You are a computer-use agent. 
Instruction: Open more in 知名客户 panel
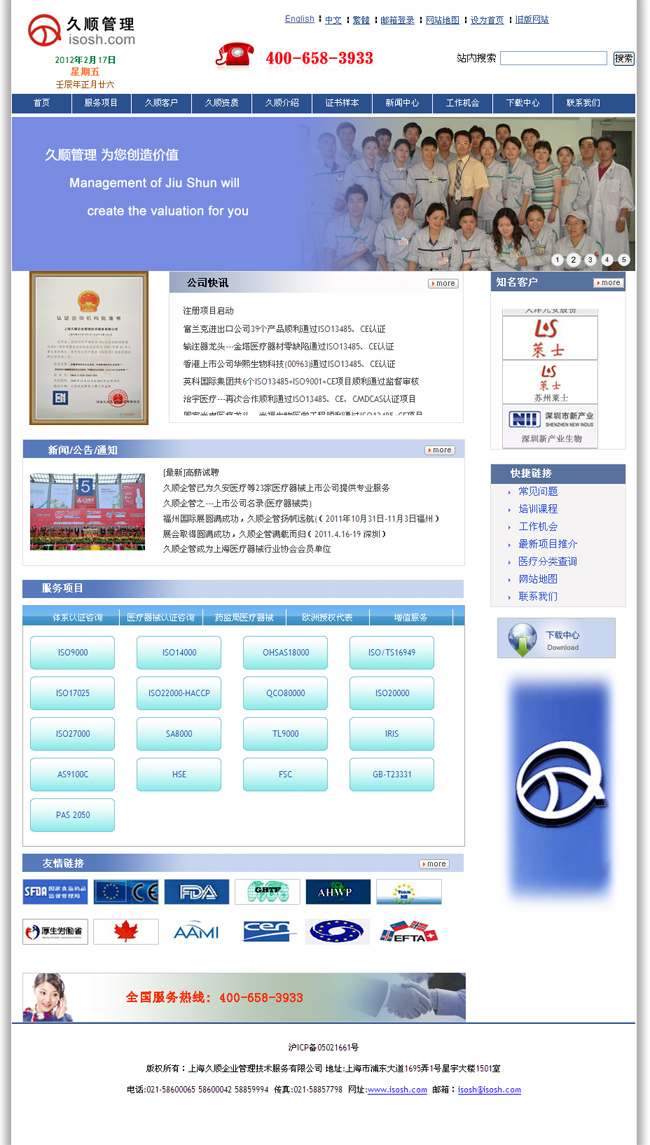(x=608, y=283)
